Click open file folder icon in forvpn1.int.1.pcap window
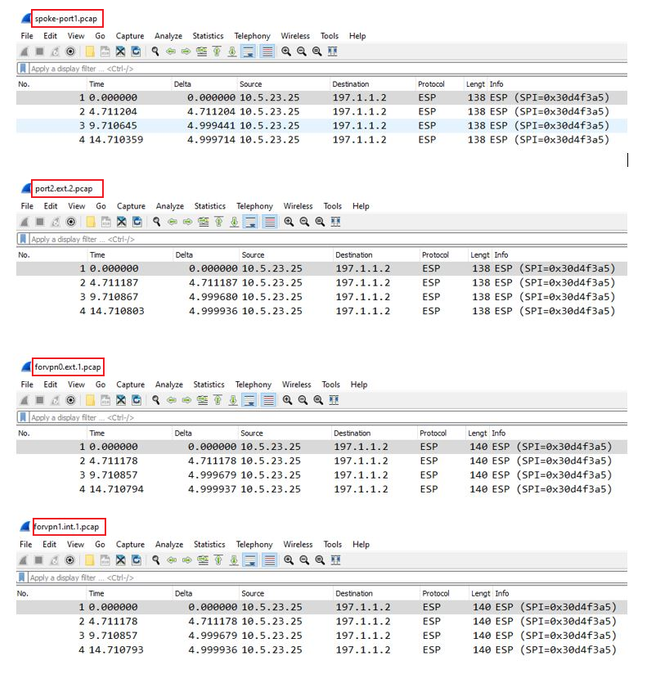The image size is (651, 679). 89,560
